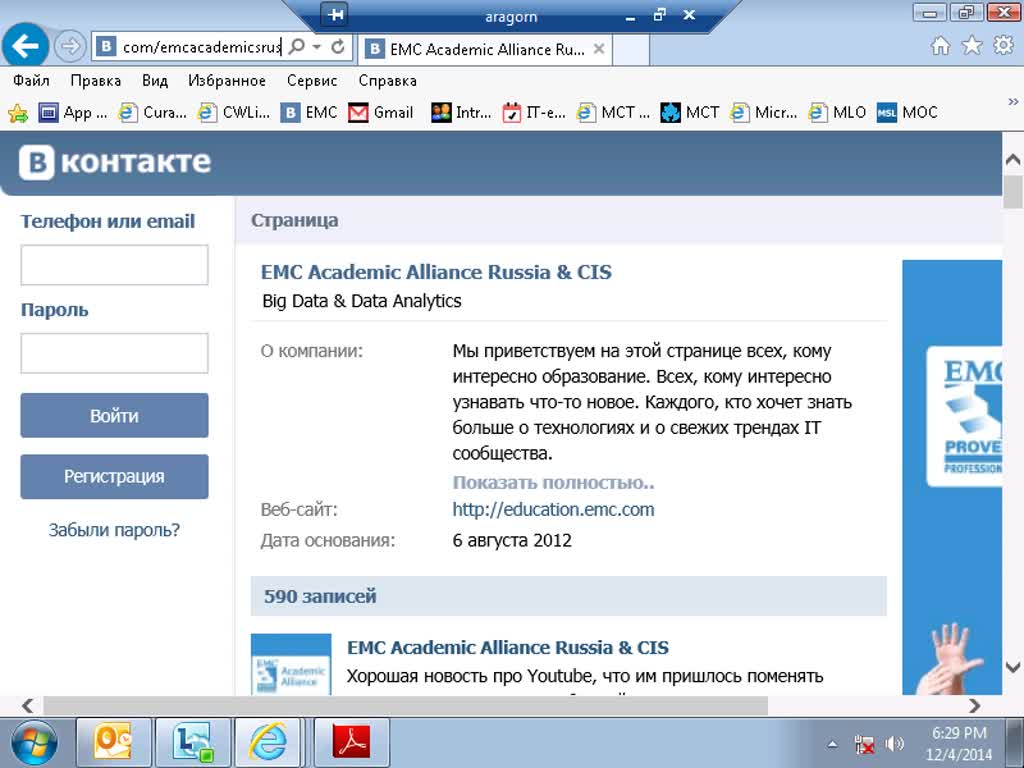Close the EMC Academic Alliance tab
Screen dimensions: 1024x768
pos(598,49)
